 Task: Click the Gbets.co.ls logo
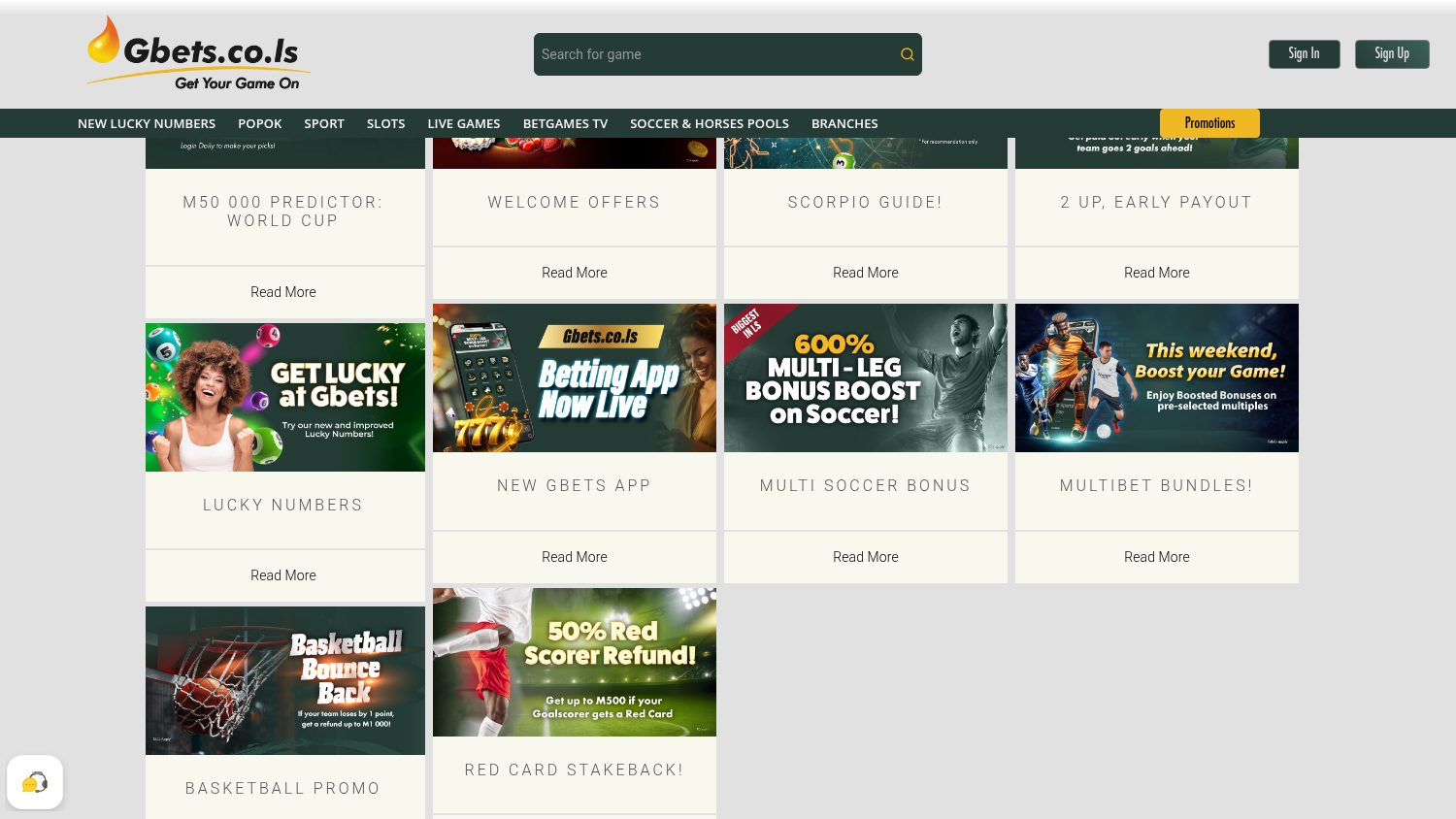pyautogui.click(x=198, y=53)
